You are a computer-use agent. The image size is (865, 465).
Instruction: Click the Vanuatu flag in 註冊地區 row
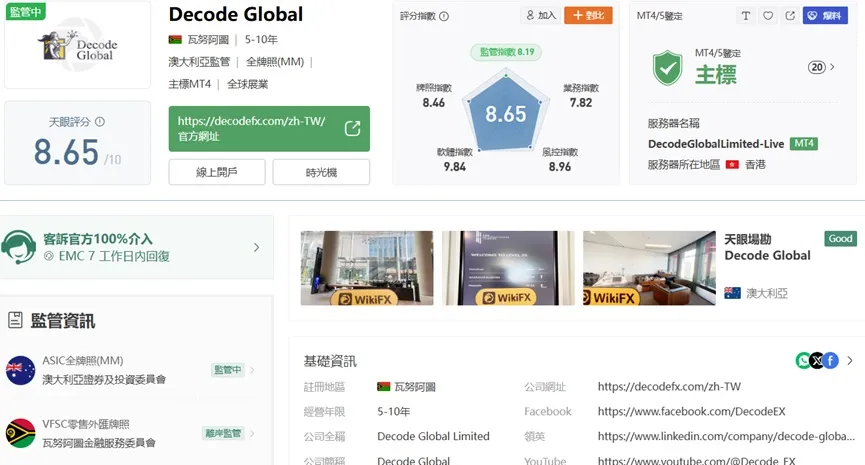pos(383,387)
